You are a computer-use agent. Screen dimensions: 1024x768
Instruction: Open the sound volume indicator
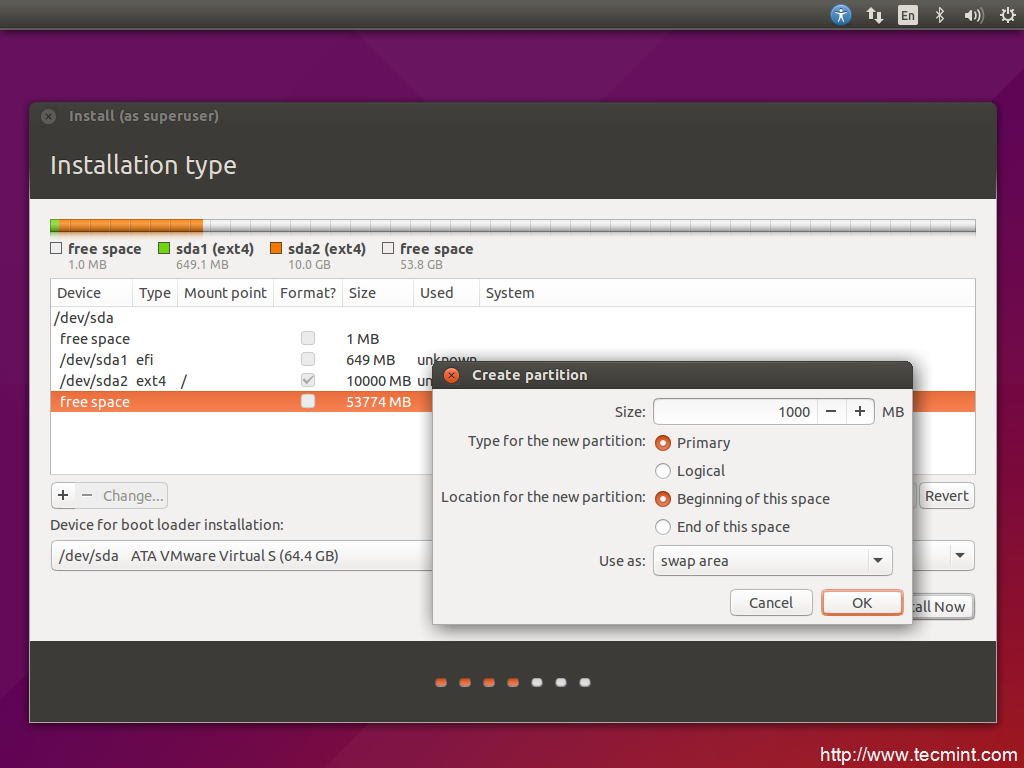973,15
